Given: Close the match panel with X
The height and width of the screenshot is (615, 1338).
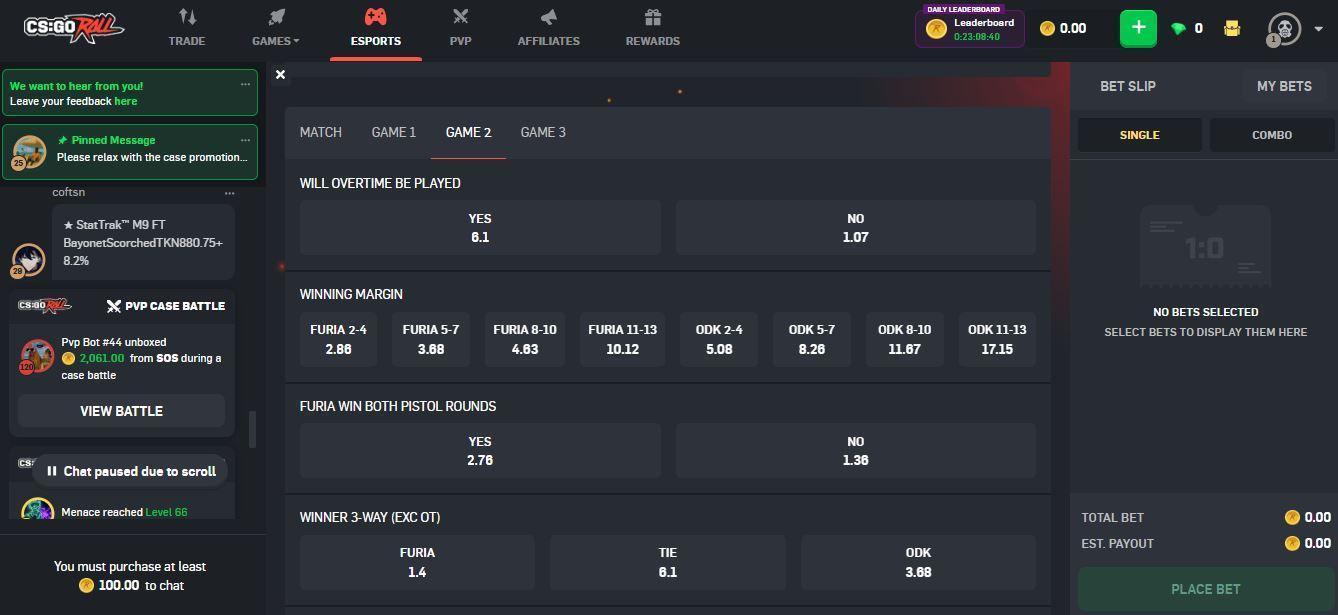Looking at the screenshot, I should click(280, 74).
